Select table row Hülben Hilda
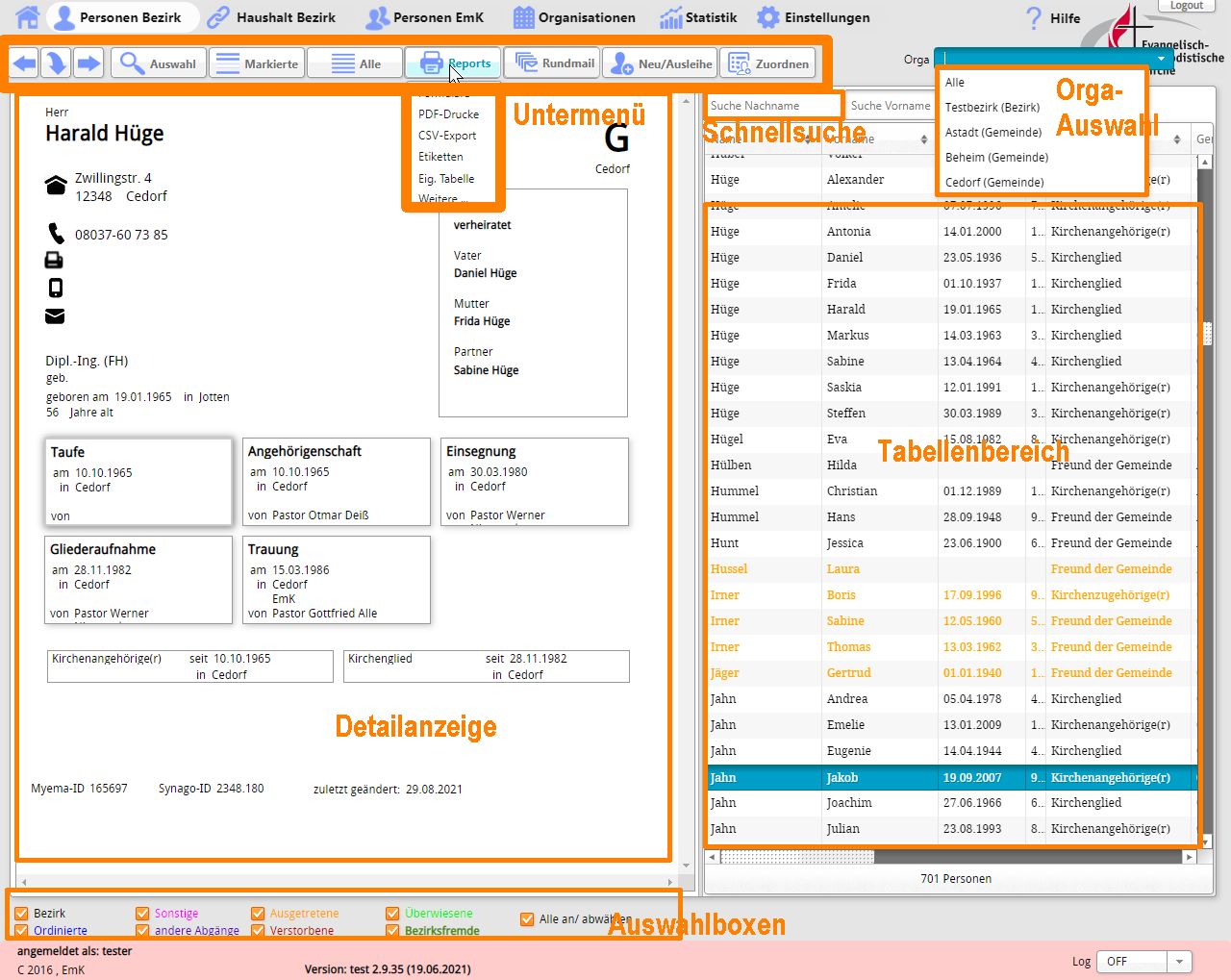Viewport: 1231px width, 980px height. 952,465
